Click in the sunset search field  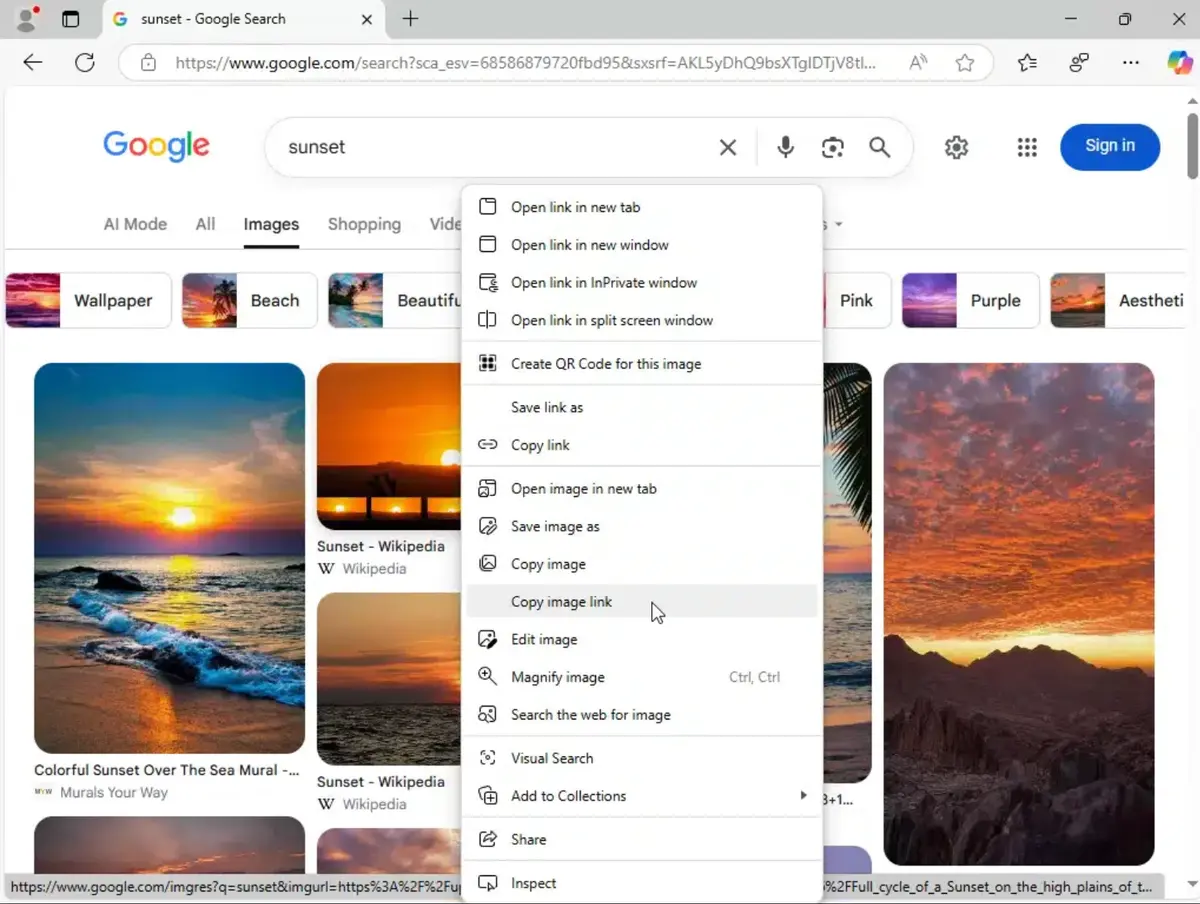(x=495, y=147)
